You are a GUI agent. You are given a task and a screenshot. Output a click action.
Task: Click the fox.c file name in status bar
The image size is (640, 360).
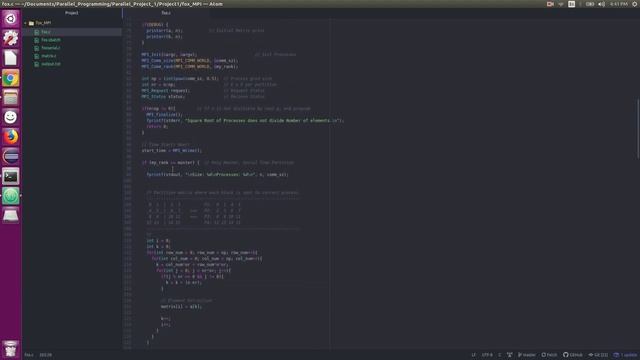click(x=29, y=355)
